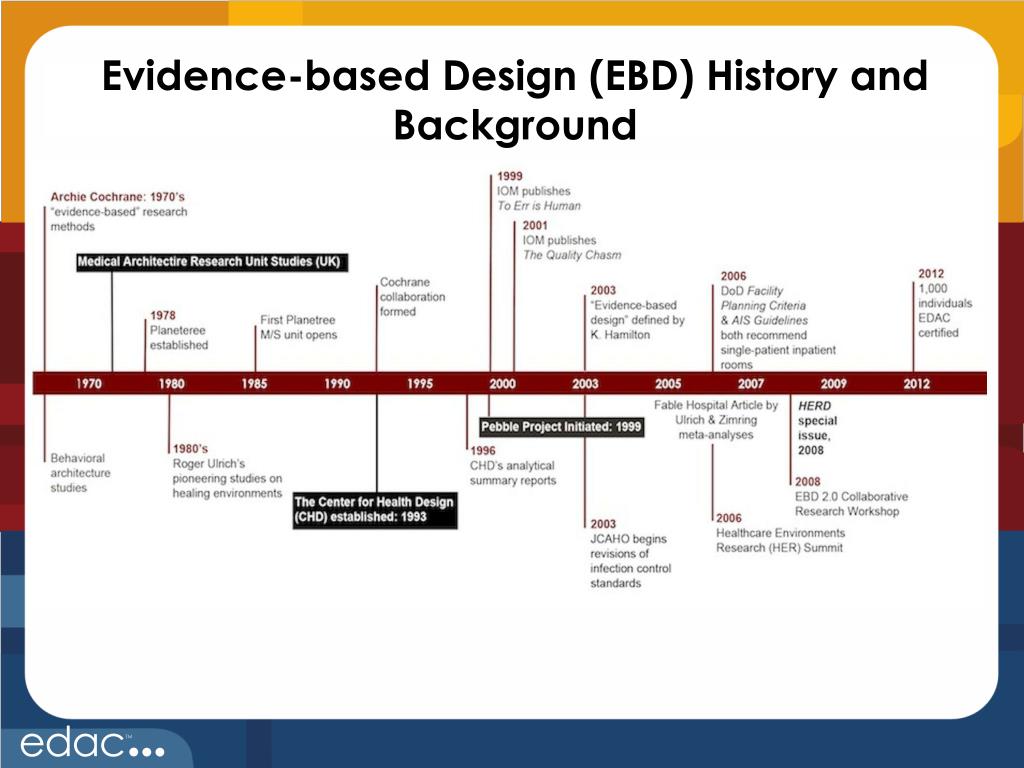Click the 'Cochrane collaboration formed' note

[x=412, y=296]
